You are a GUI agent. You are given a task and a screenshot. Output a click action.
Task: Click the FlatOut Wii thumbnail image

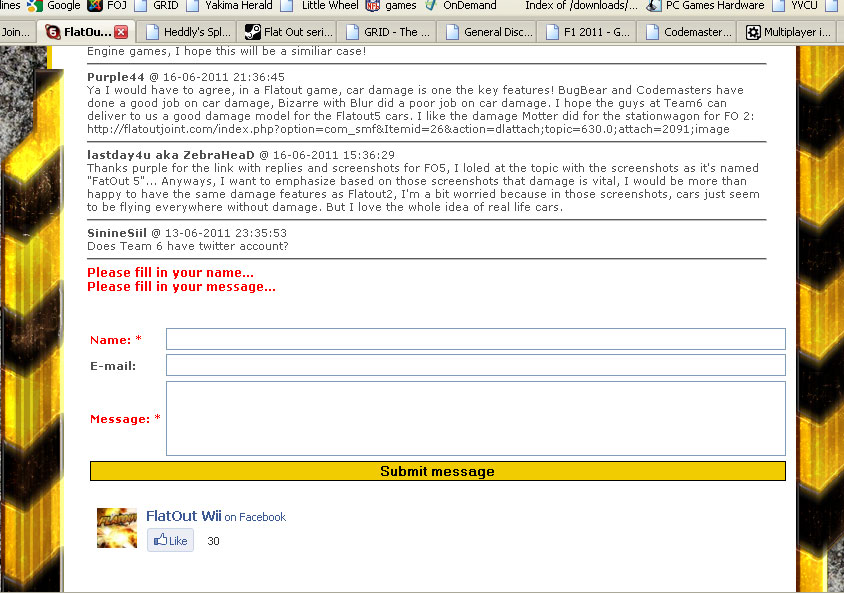[117, 528]
